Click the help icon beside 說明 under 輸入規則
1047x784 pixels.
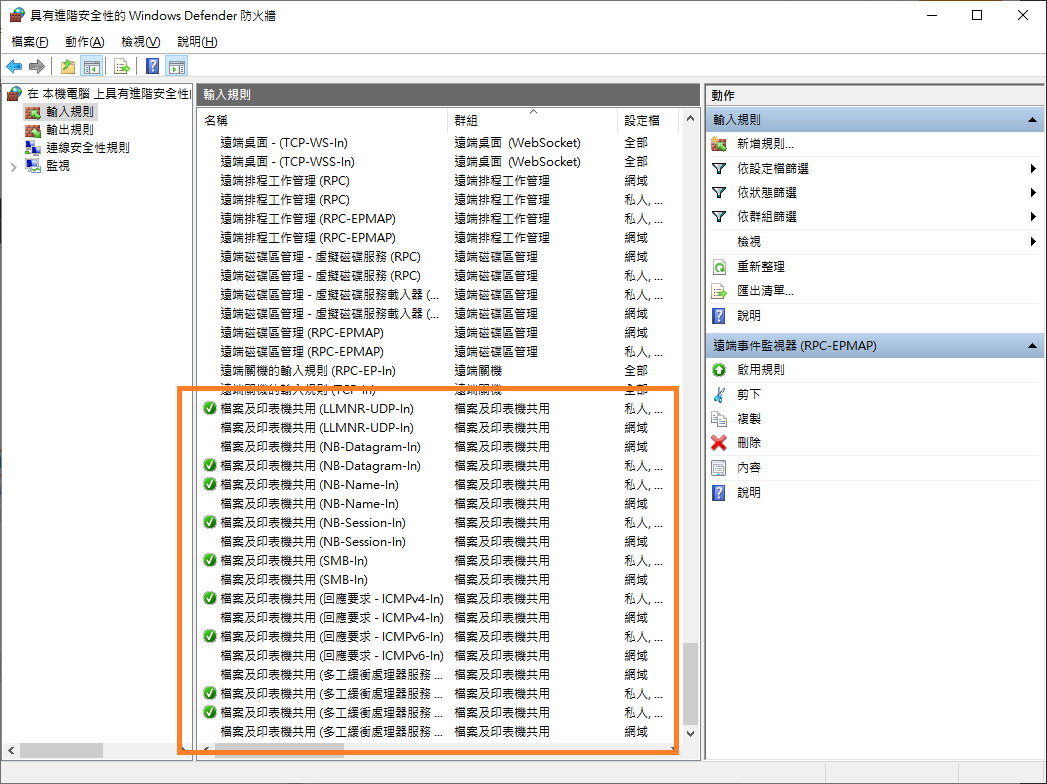(x=719, y=316)
